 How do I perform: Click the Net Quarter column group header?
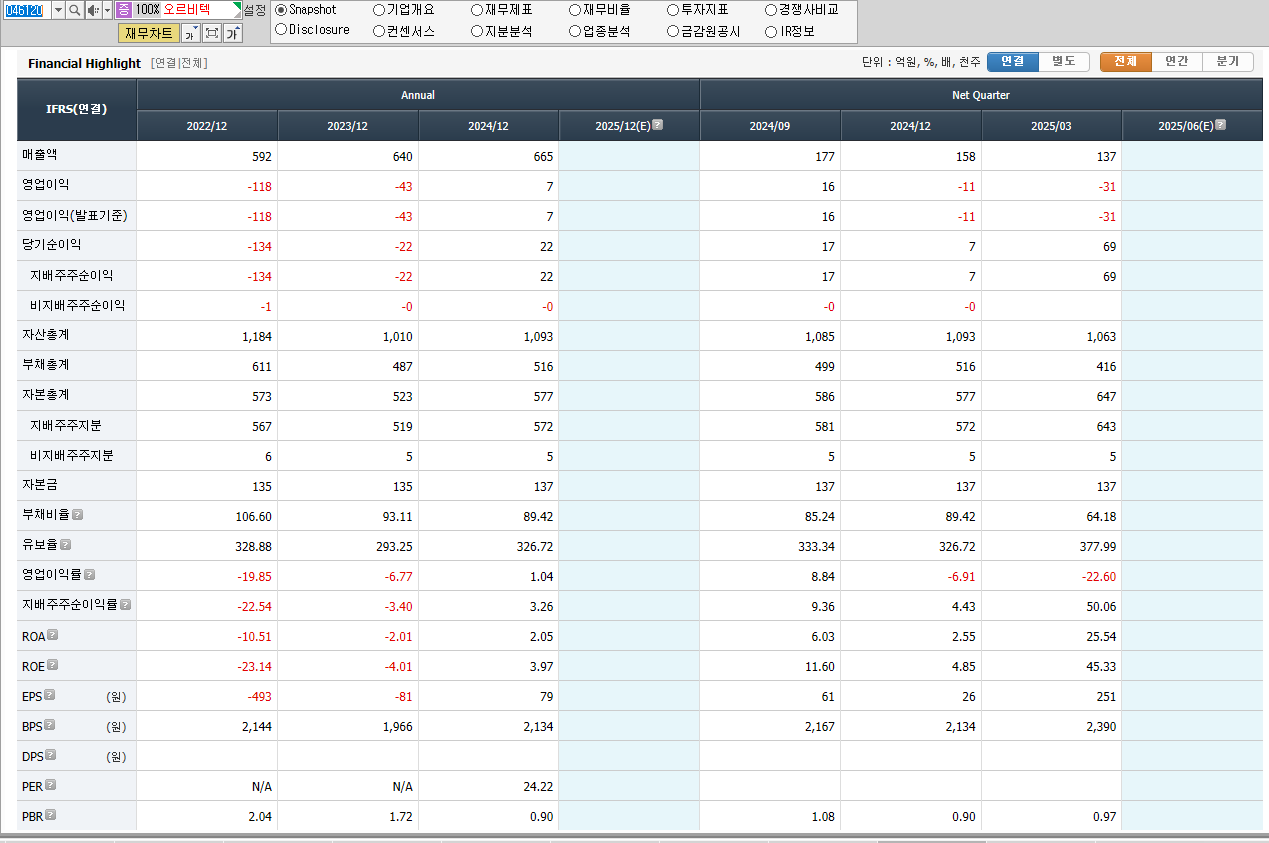pos(981,95)
